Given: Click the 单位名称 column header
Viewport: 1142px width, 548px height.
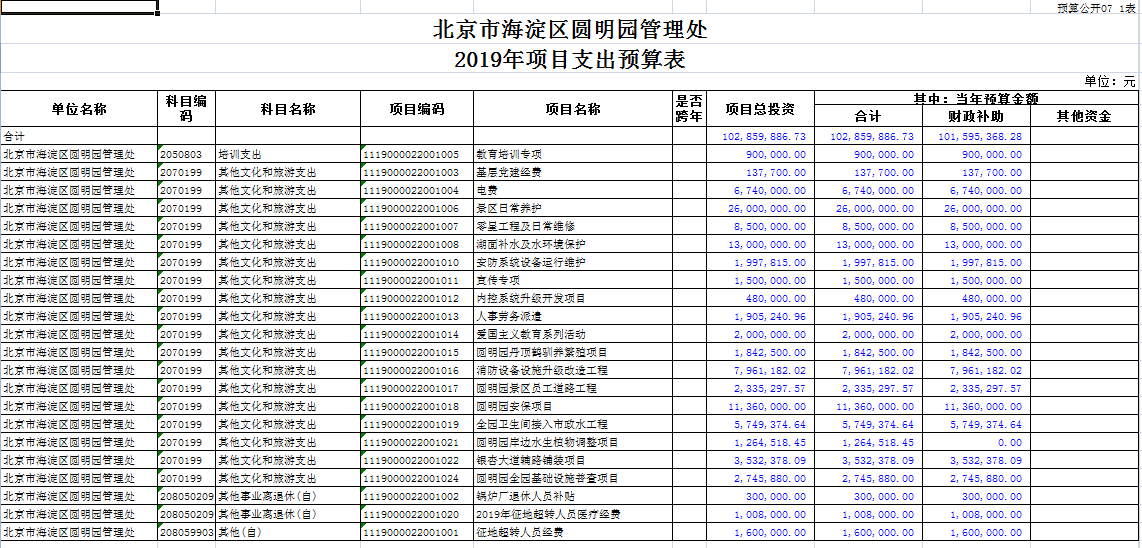Looking at the screenshot, I should pos(79,109).
